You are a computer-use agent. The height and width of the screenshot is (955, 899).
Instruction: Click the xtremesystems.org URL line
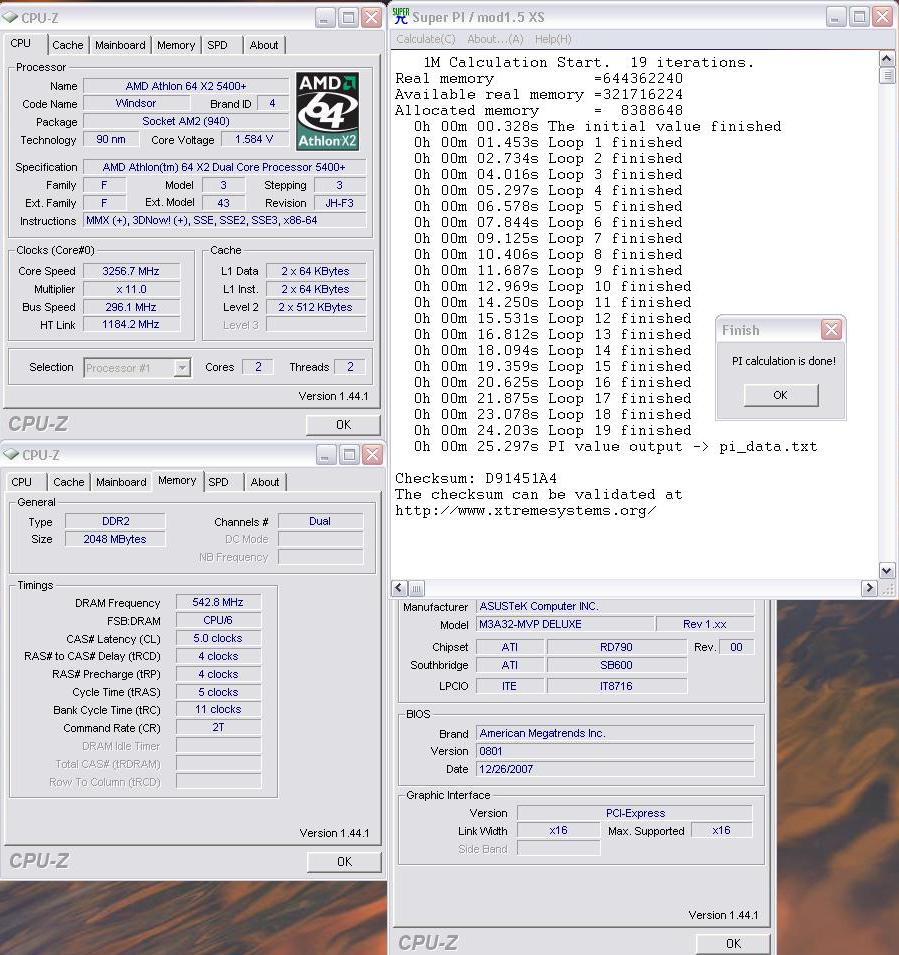coord(526,510)
